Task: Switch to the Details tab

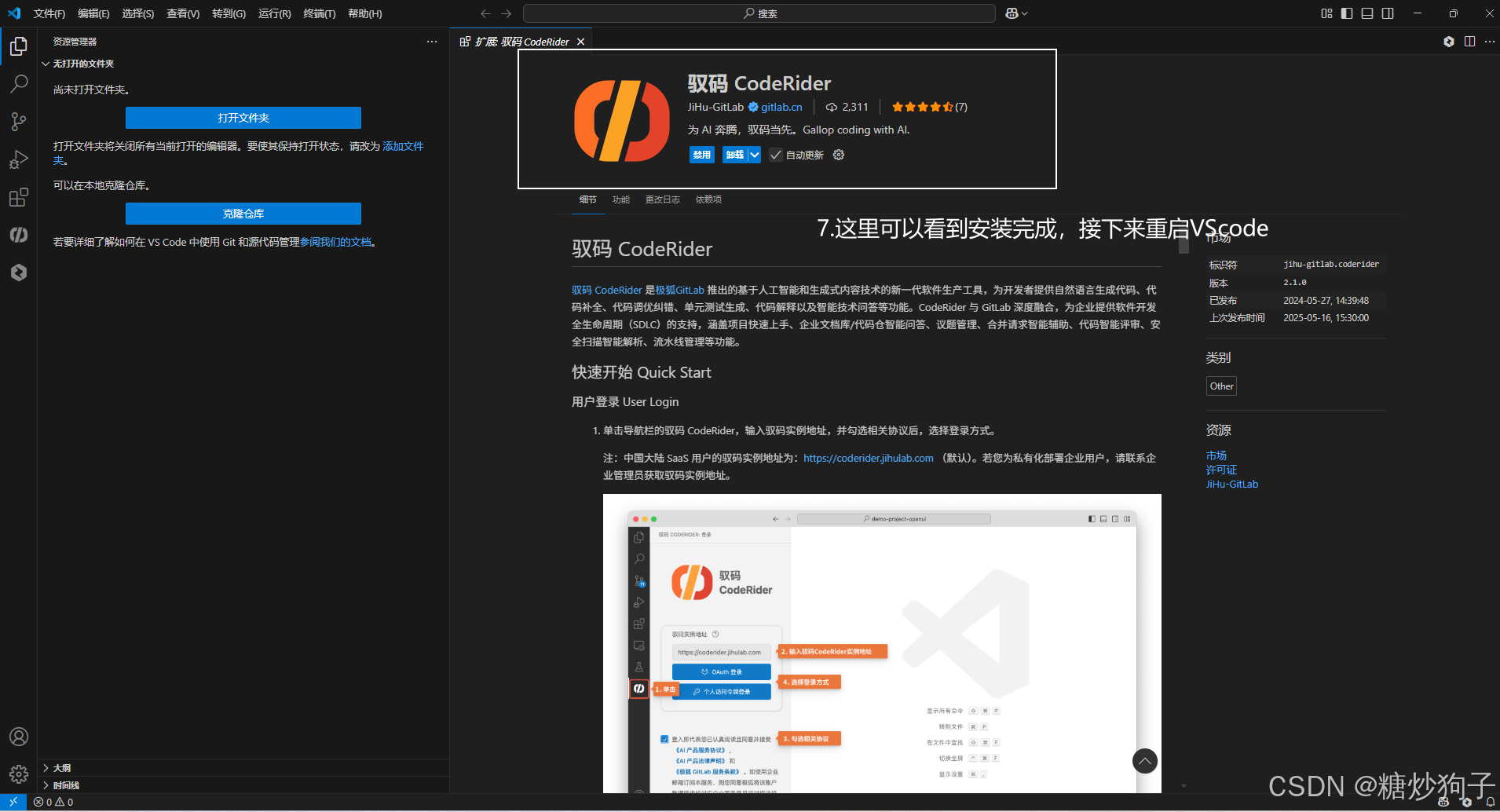Action: [587, 199]
